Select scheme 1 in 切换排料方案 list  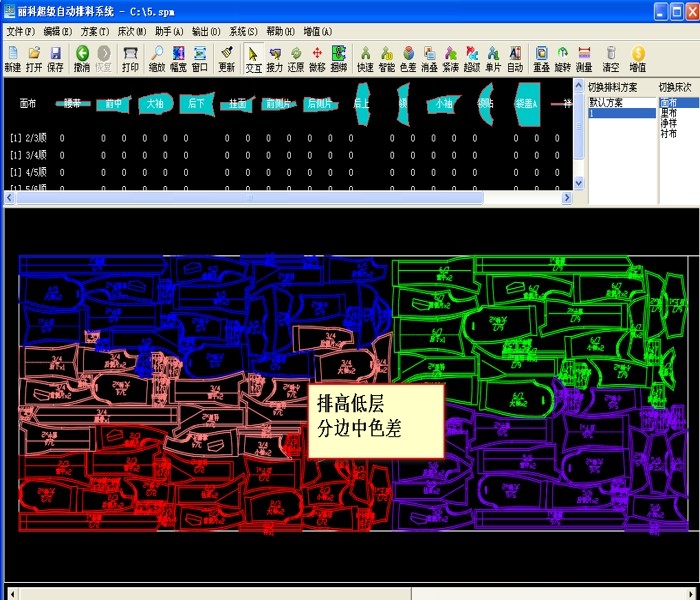tap(622, 113)
